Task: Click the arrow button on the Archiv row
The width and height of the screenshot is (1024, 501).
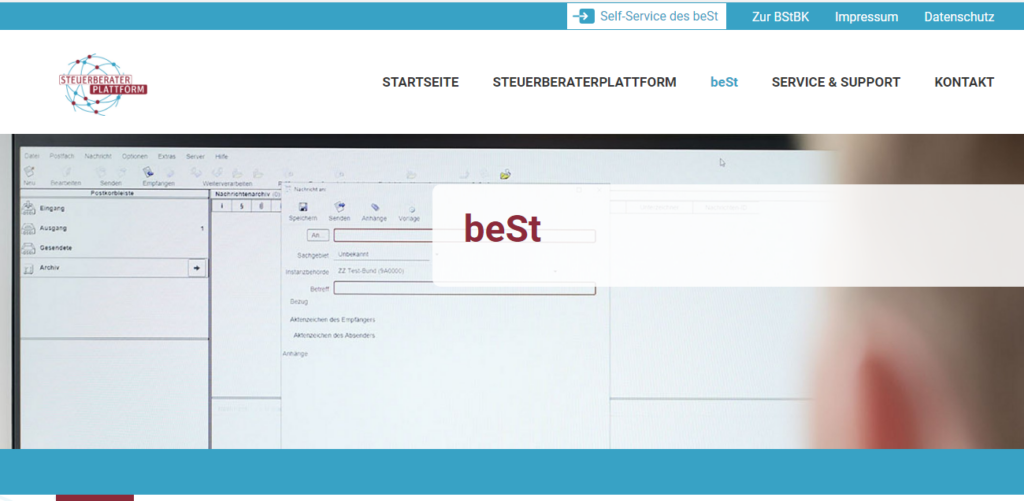Action: pos(197,268)
